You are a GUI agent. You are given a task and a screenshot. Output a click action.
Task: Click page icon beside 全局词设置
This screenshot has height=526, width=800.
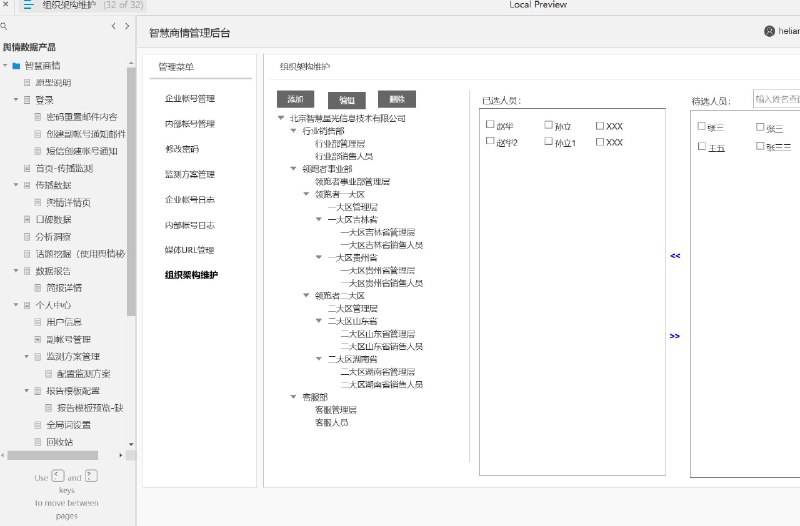[38, 424]
